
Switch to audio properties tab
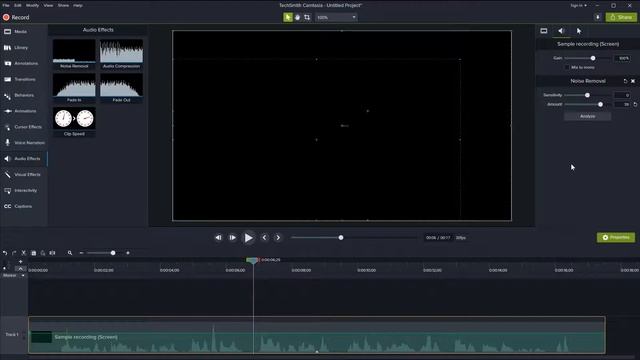coord(561,31)
